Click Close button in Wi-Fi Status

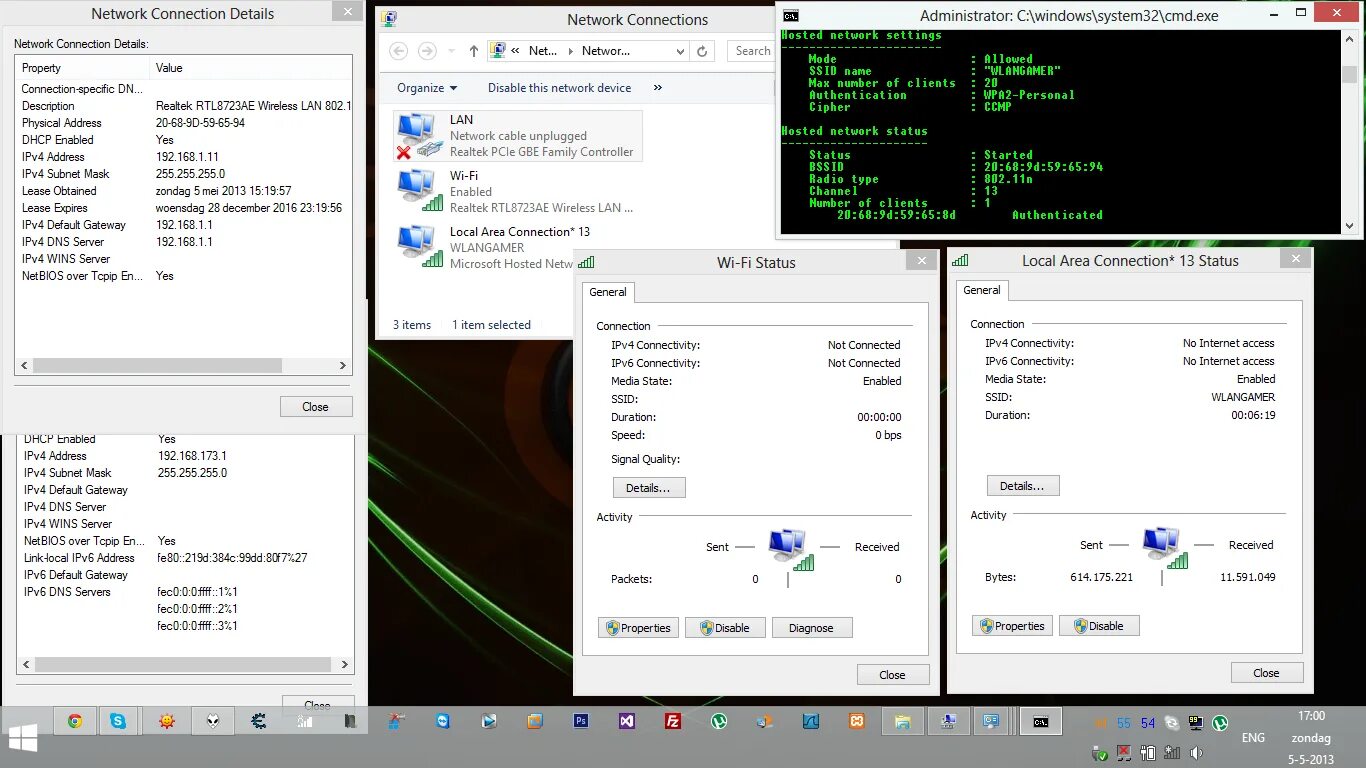[x=892, y=675]
